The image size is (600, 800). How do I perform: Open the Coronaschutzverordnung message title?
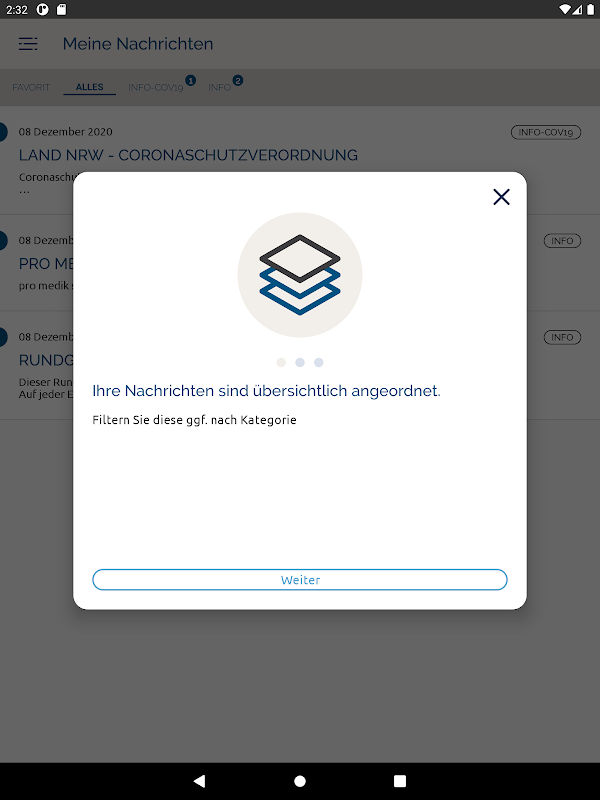(x=188, y=155)
